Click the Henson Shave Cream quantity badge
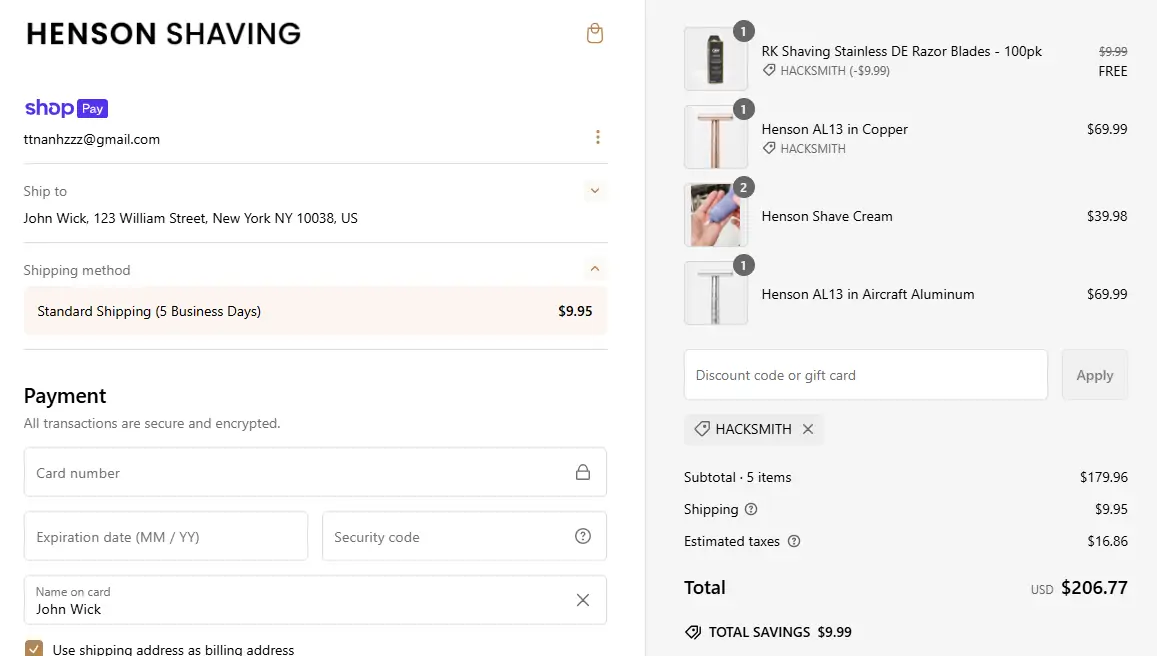This screenshot has height=656, width=1157. [743, 187]
